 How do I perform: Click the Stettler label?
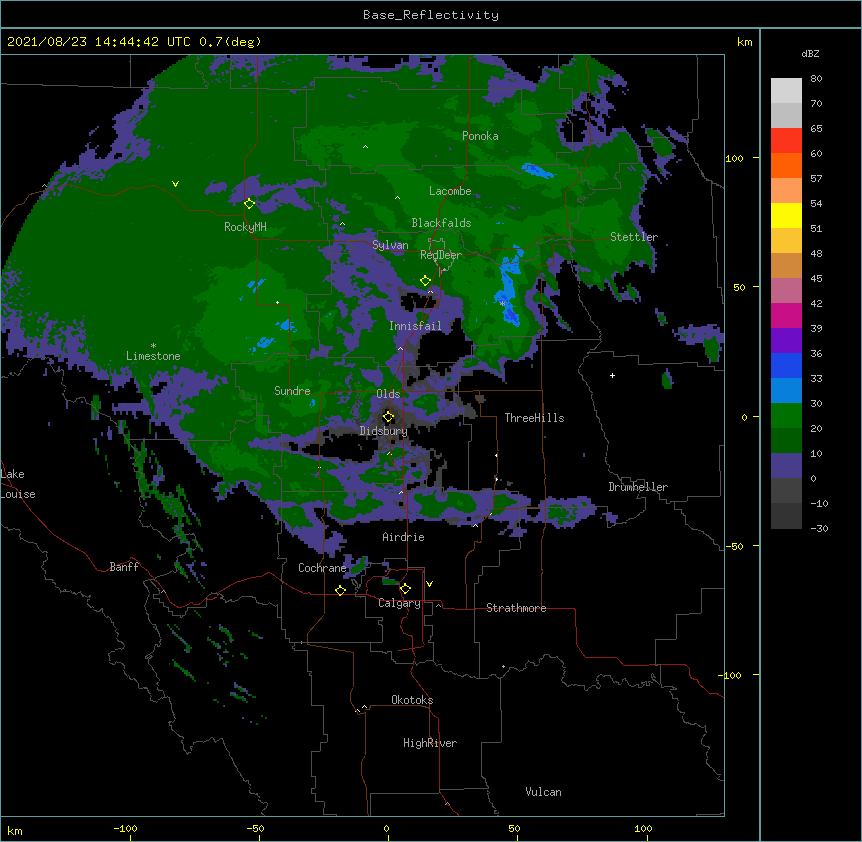(634, 236)
